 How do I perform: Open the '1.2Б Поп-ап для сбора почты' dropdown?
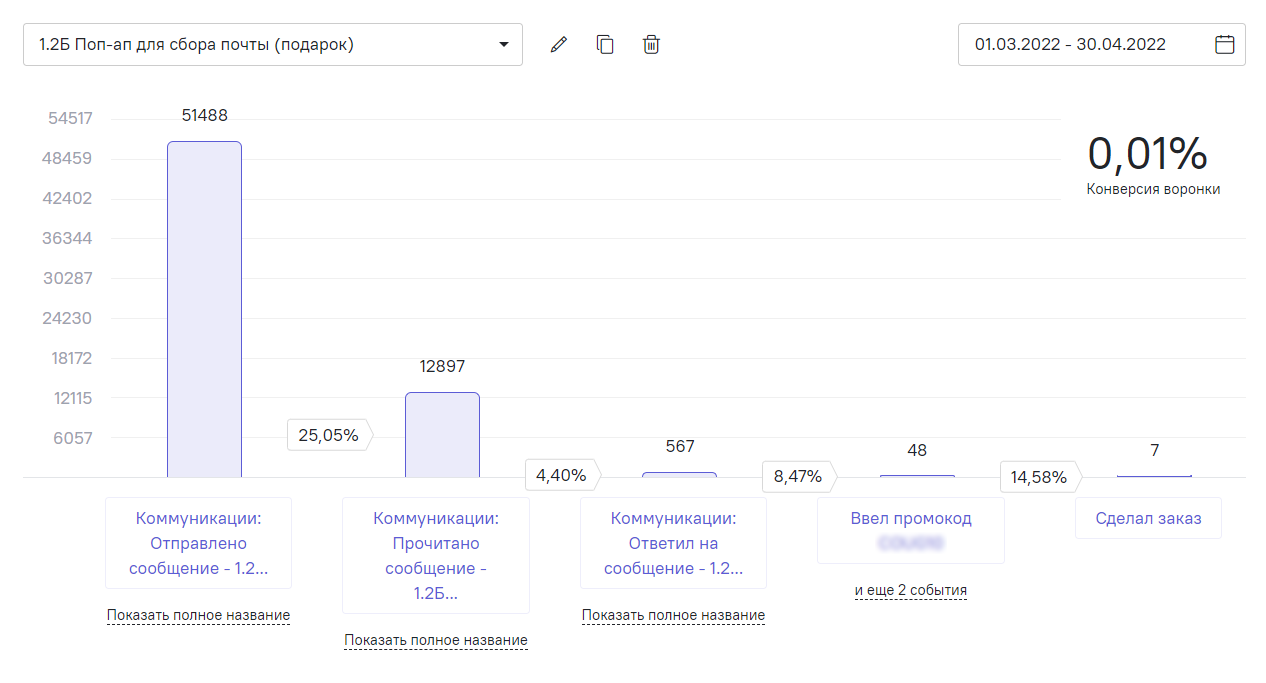point(273,45)
